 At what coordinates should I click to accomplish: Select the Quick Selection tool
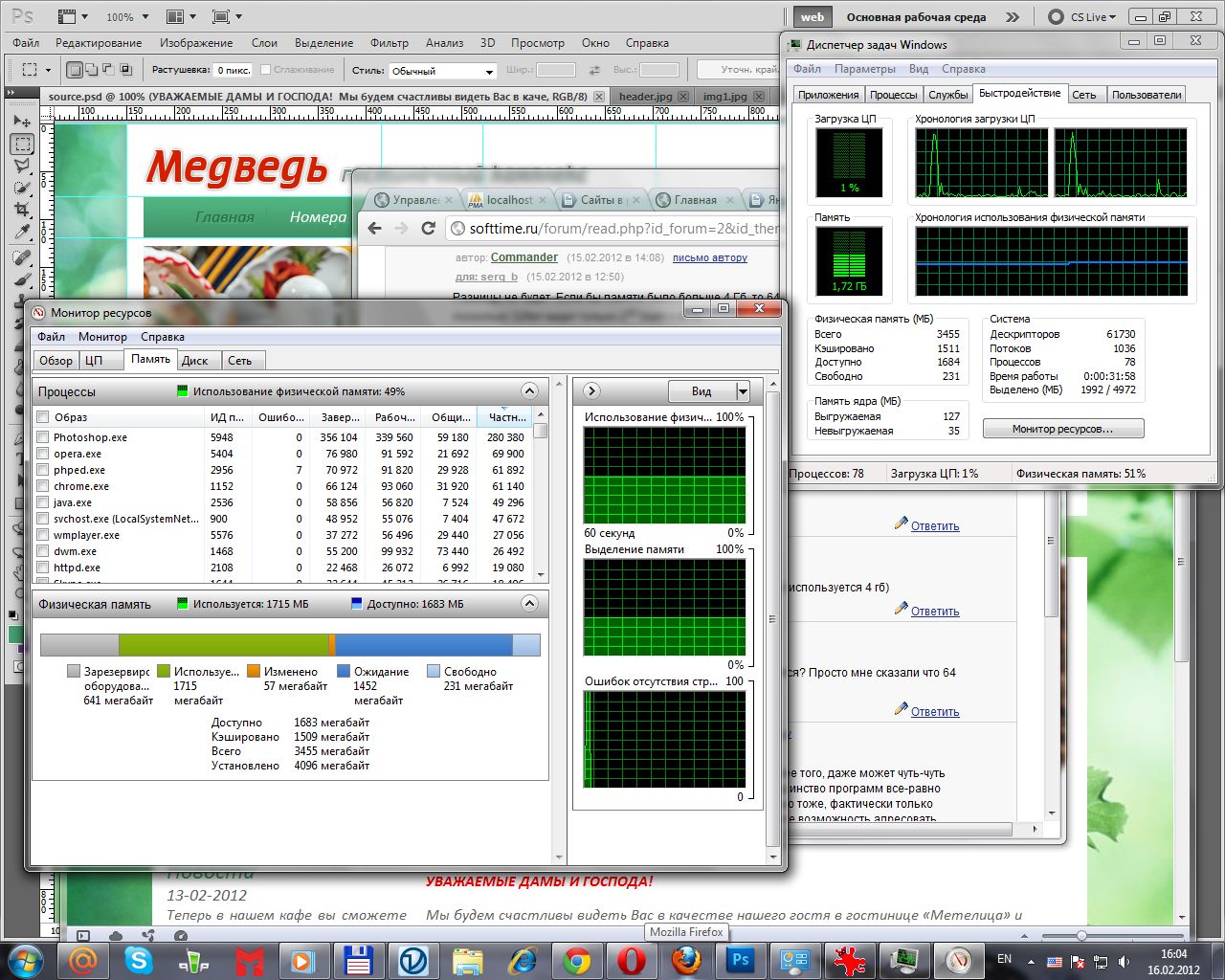tap(21, 188)
